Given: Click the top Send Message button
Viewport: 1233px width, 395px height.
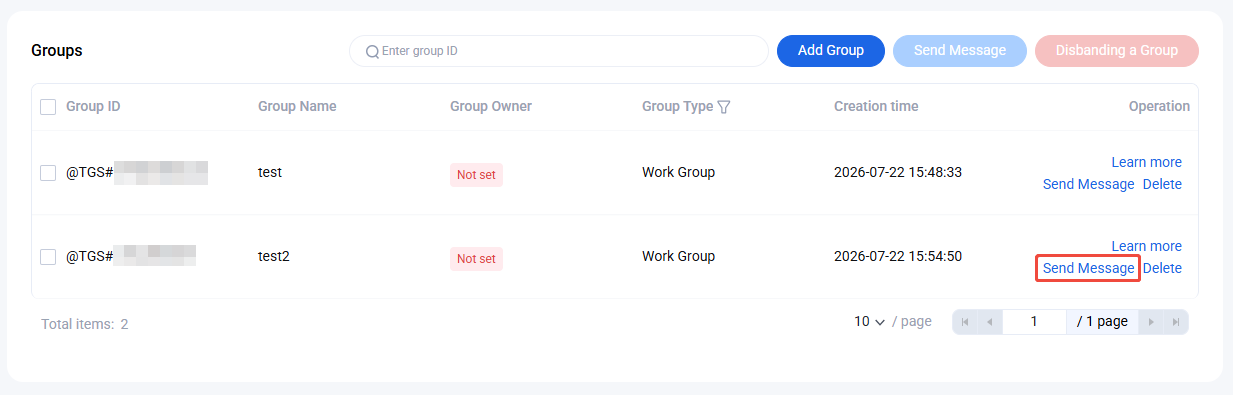Looking at the screenshot, I should point(960,51).
